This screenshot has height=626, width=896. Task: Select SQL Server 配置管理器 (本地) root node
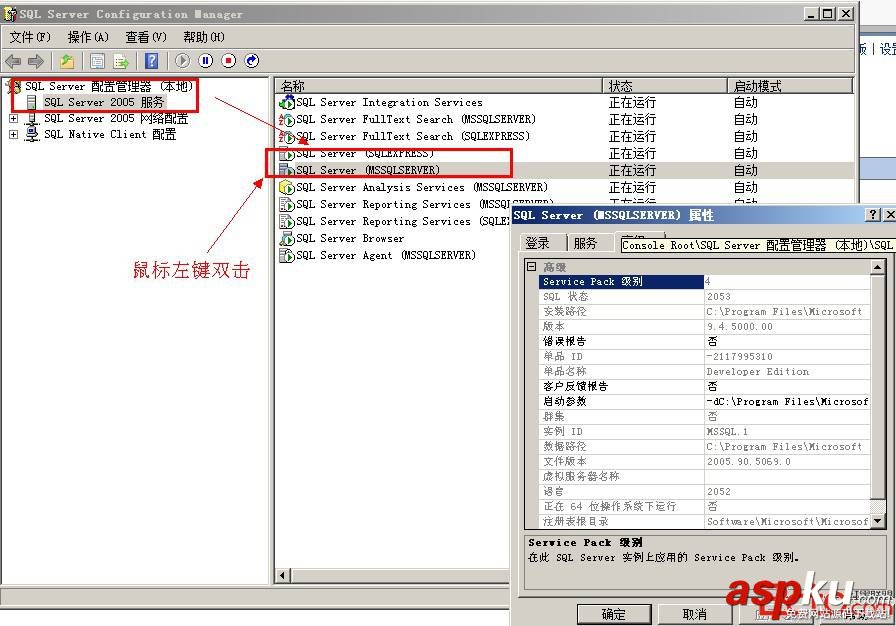pos(109,86)
